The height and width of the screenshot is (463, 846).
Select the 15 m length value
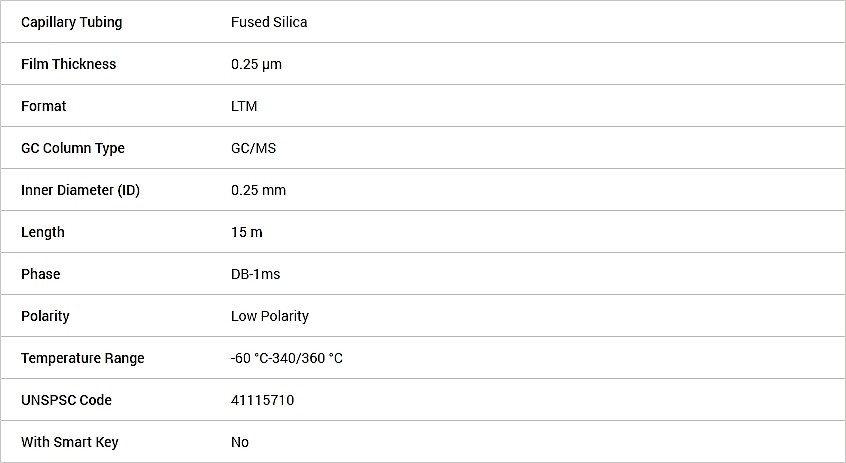point(247,233)
